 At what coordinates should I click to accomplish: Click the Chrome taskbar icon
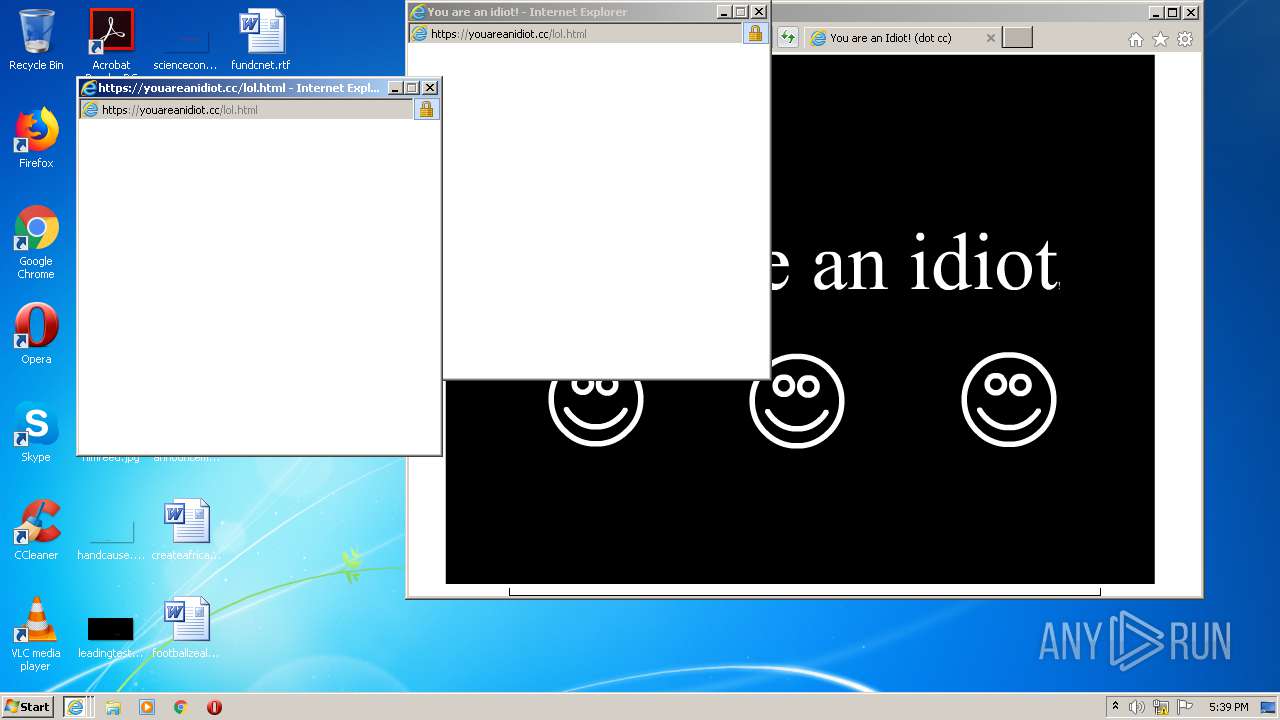(x=181, y=707)
